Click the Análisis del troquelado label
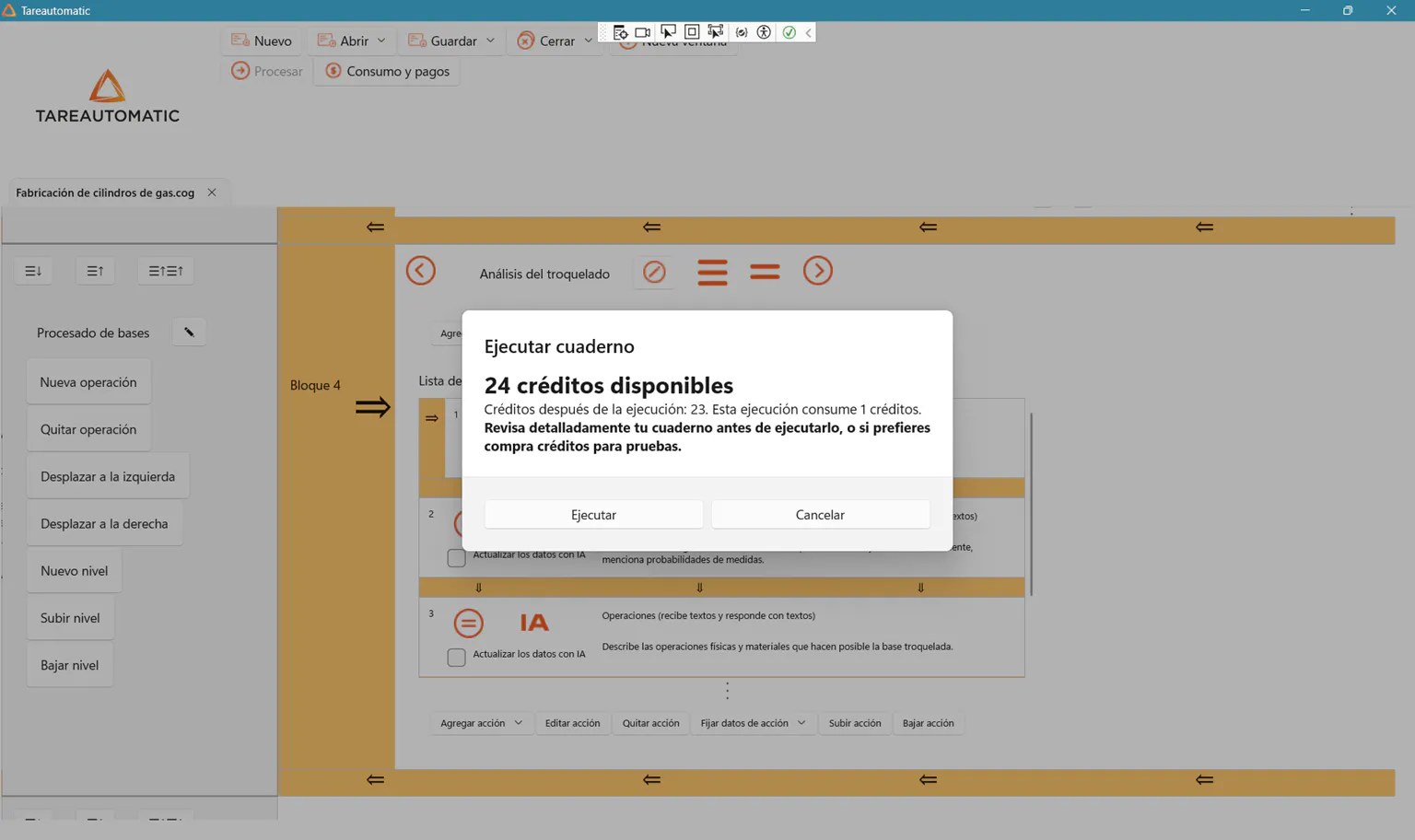The width and height of the screenshot is (1415, 840). (544, 274)
